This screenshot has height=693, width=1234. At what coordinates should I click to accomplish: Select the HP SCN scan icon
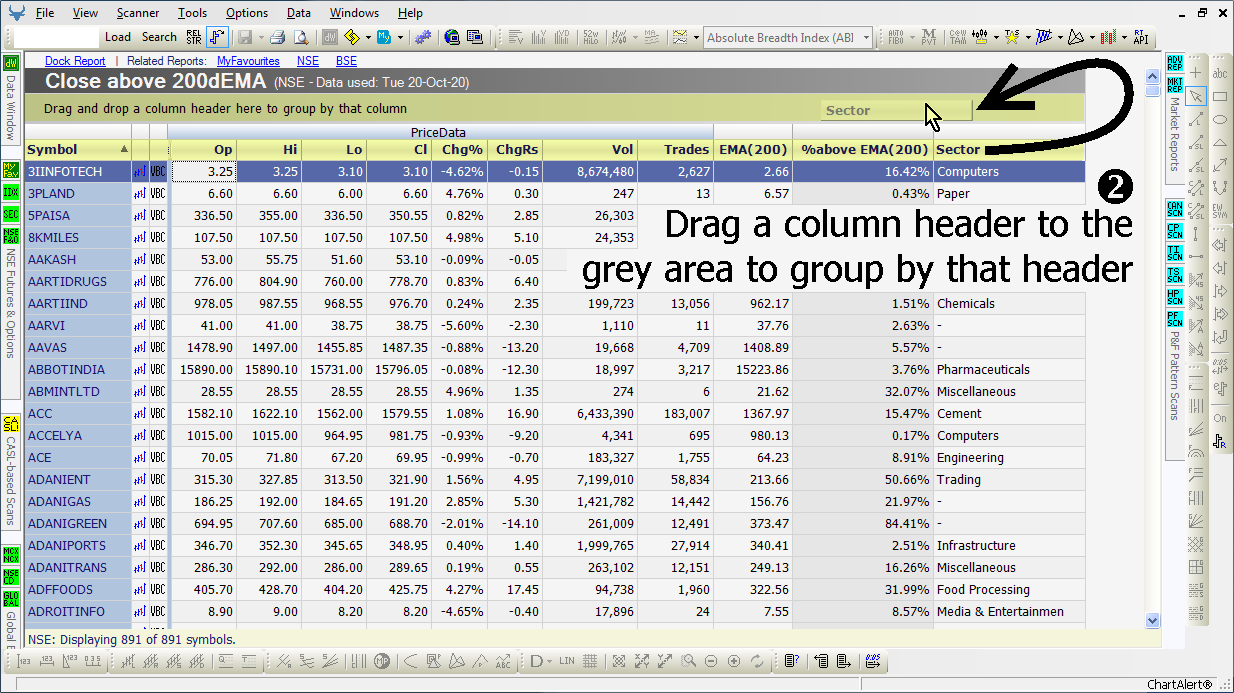pyautogui.click(x=1175, y=297)
